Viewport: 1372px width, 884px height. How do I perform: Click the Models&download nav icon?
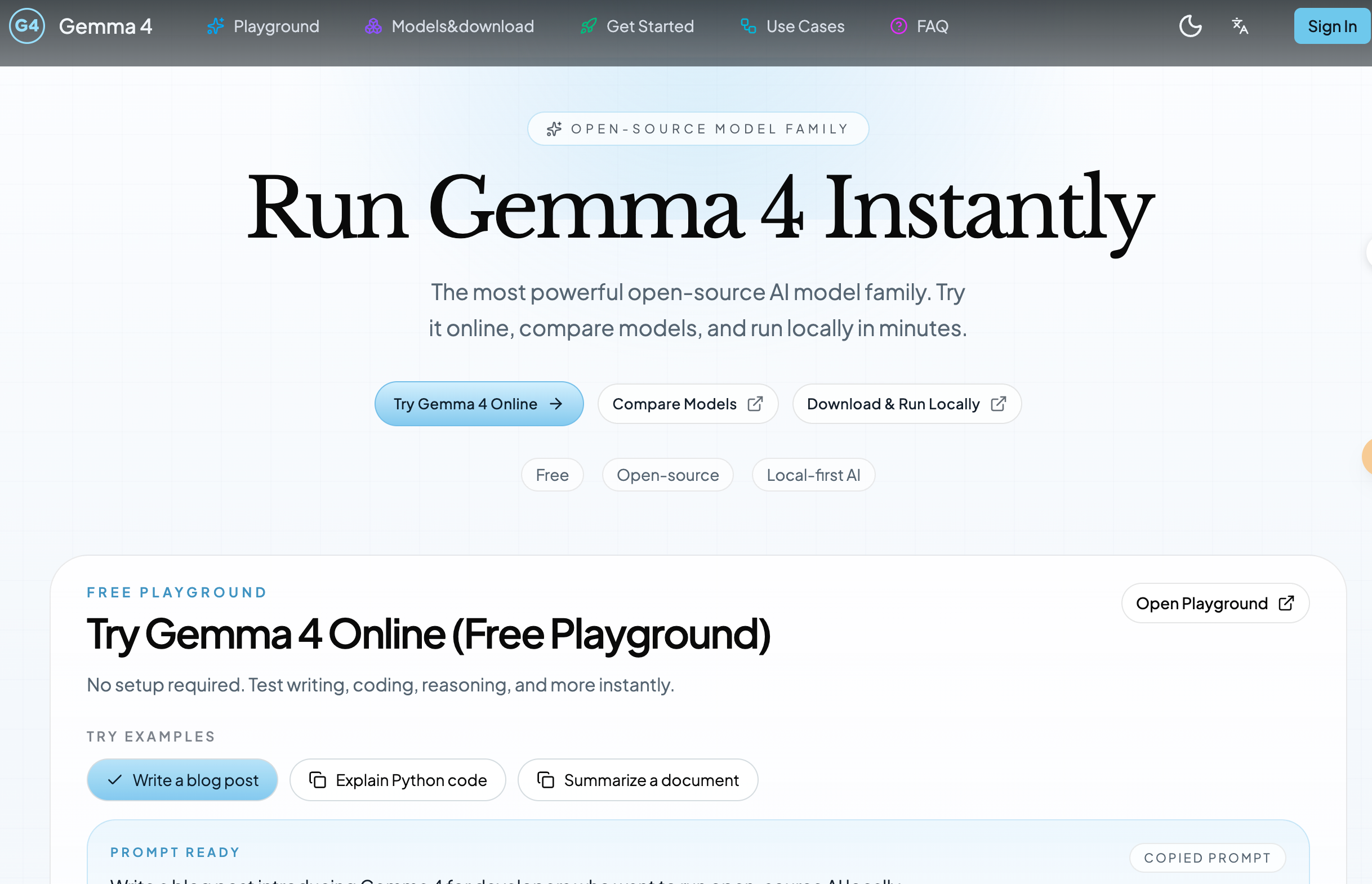(x=373, y=26)
